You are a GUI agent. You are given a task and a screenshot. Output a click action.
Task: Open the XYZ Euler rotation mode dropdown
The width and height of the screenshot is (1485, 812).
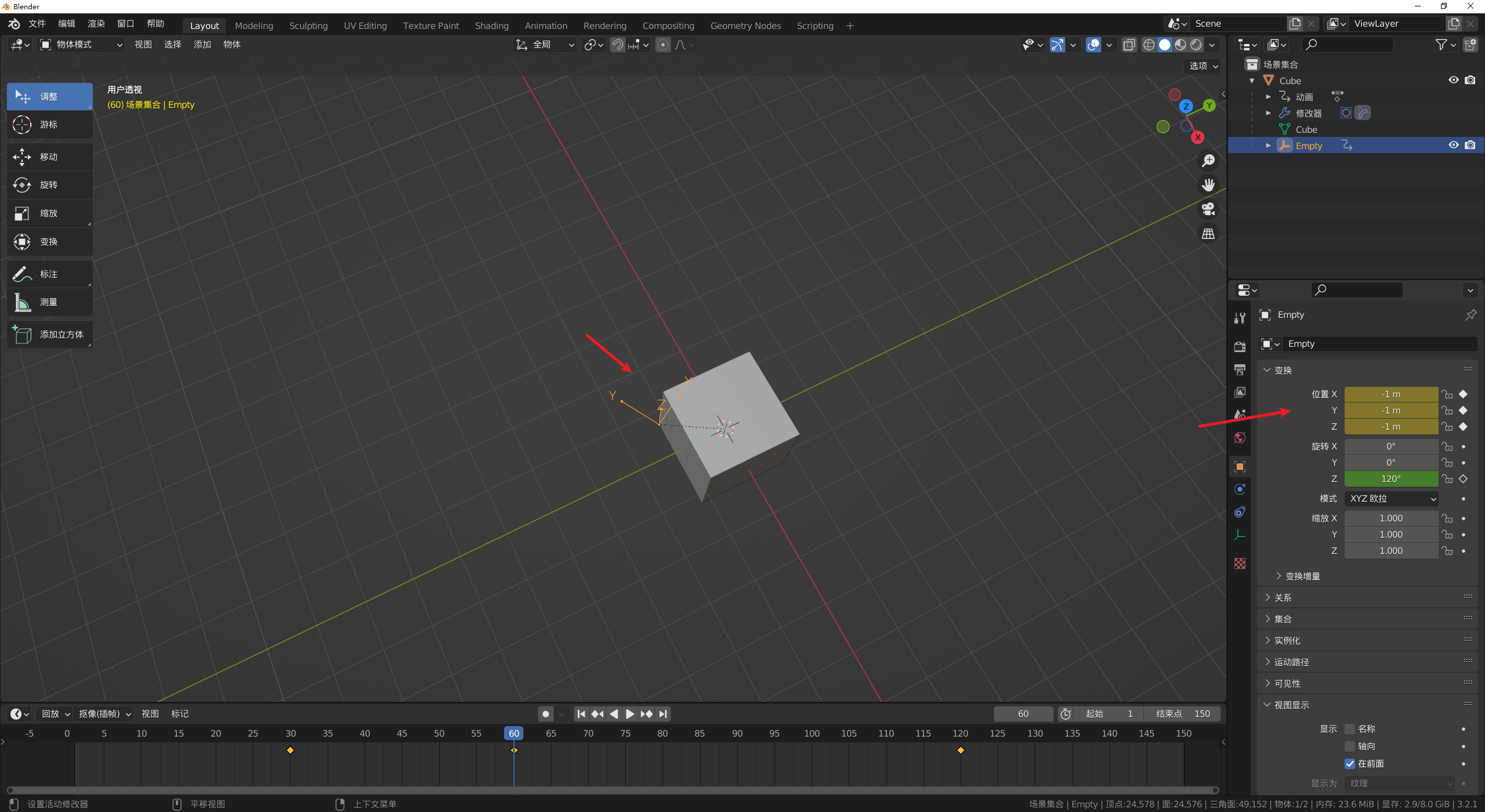pos(1392,499)
